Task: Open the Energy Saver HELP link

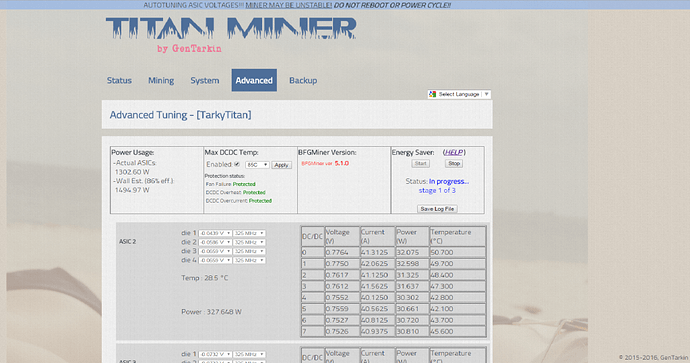Action: (x=454, y=152)
